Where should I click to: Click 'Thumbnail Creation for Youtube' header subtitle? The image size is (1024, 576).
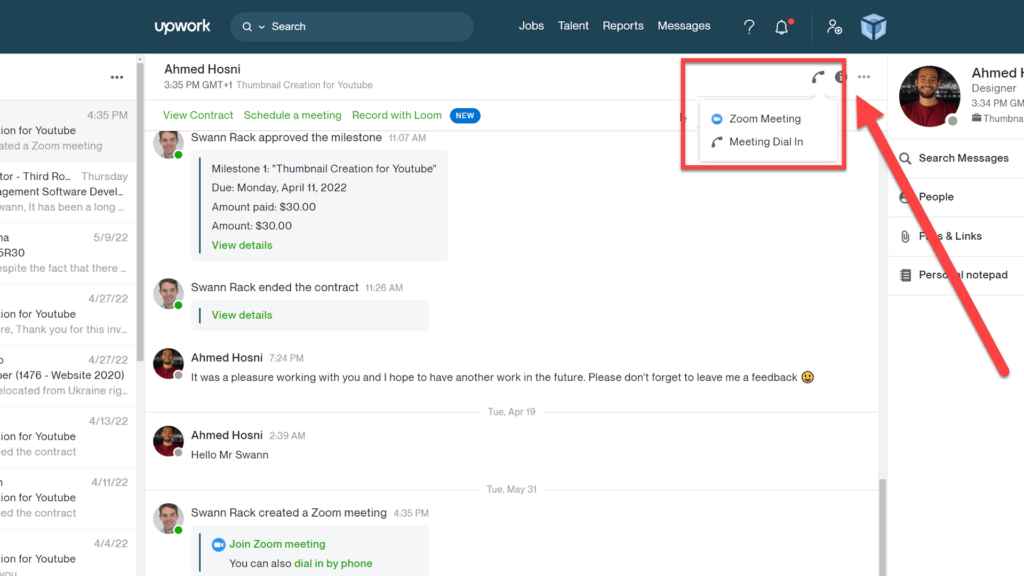point(304,86)
